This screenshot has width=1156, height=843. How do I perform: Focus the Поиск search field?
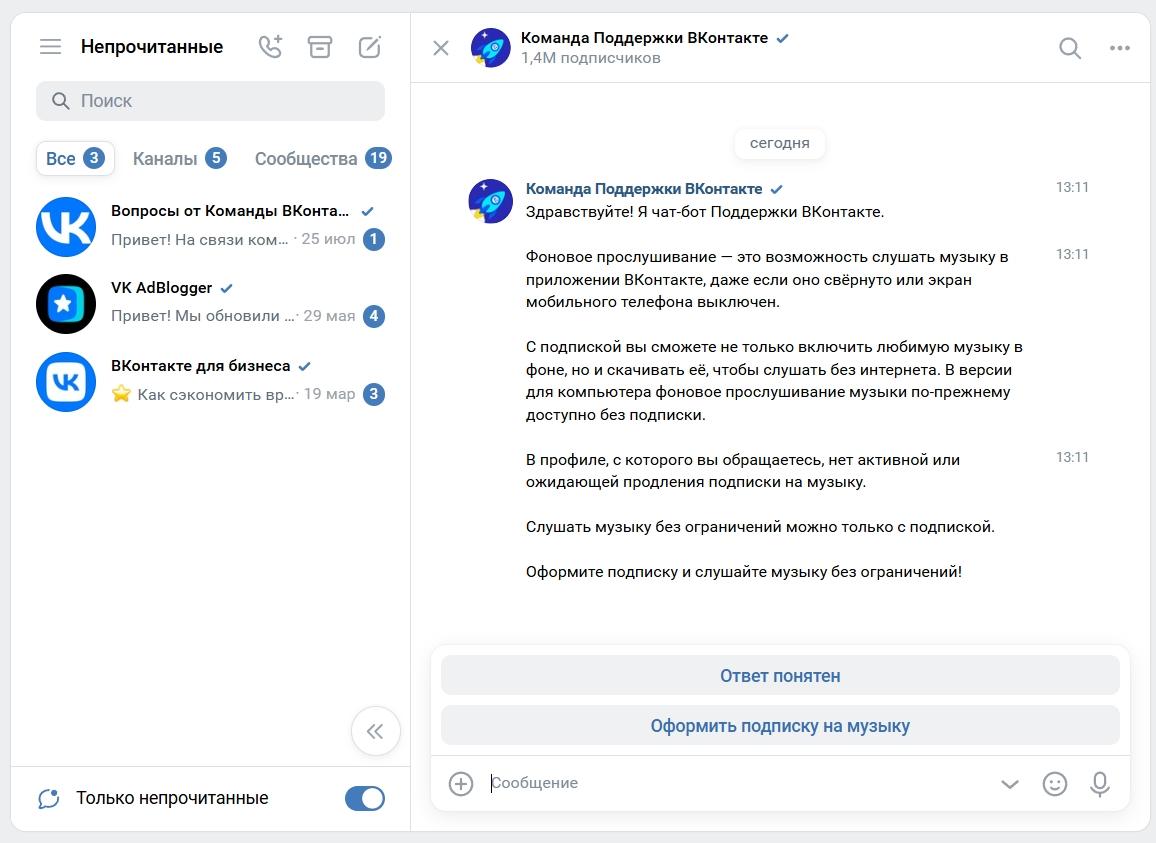(x=210, y=101)
